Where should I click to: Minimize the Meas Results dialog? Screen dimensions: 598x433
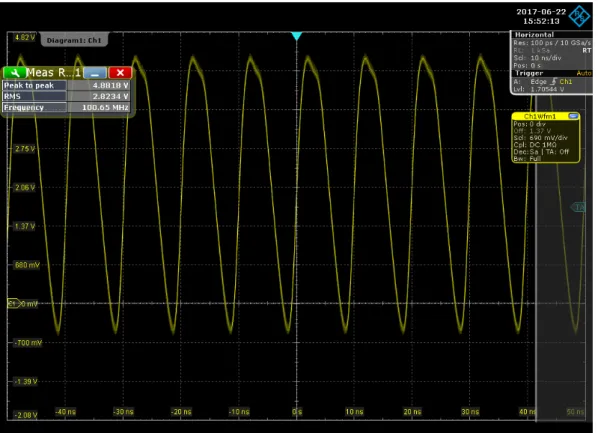click(95, 72)
